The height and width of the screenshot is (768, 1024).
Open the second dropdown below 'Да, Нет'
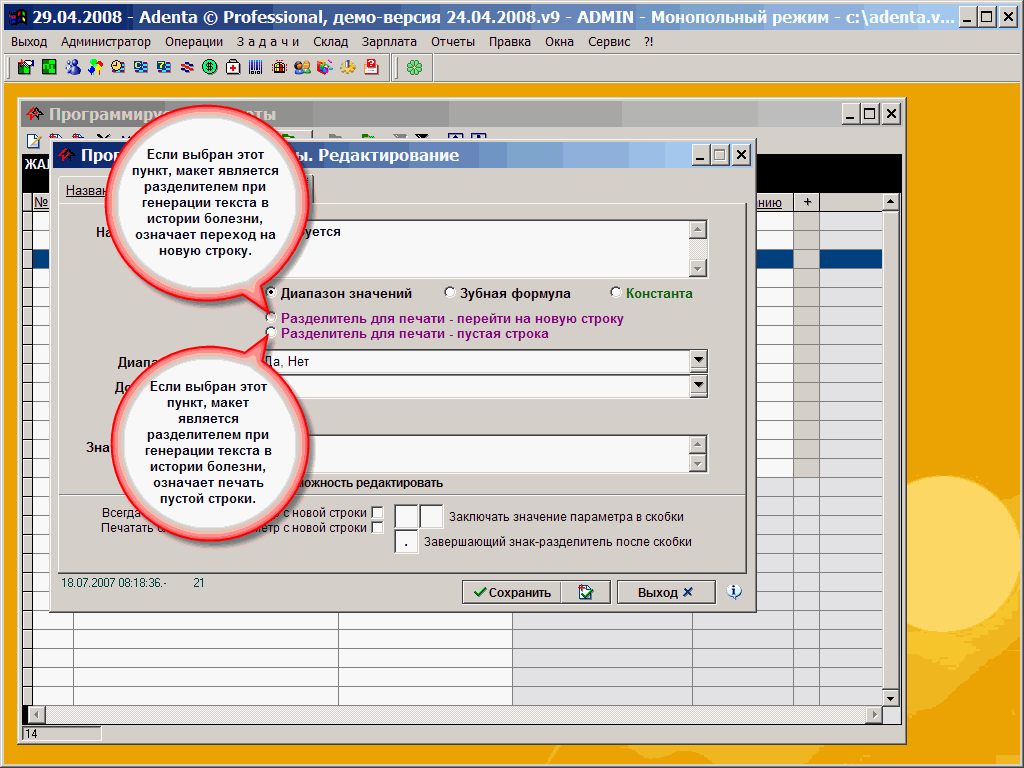pyautogui.click(x=698, y=386)
